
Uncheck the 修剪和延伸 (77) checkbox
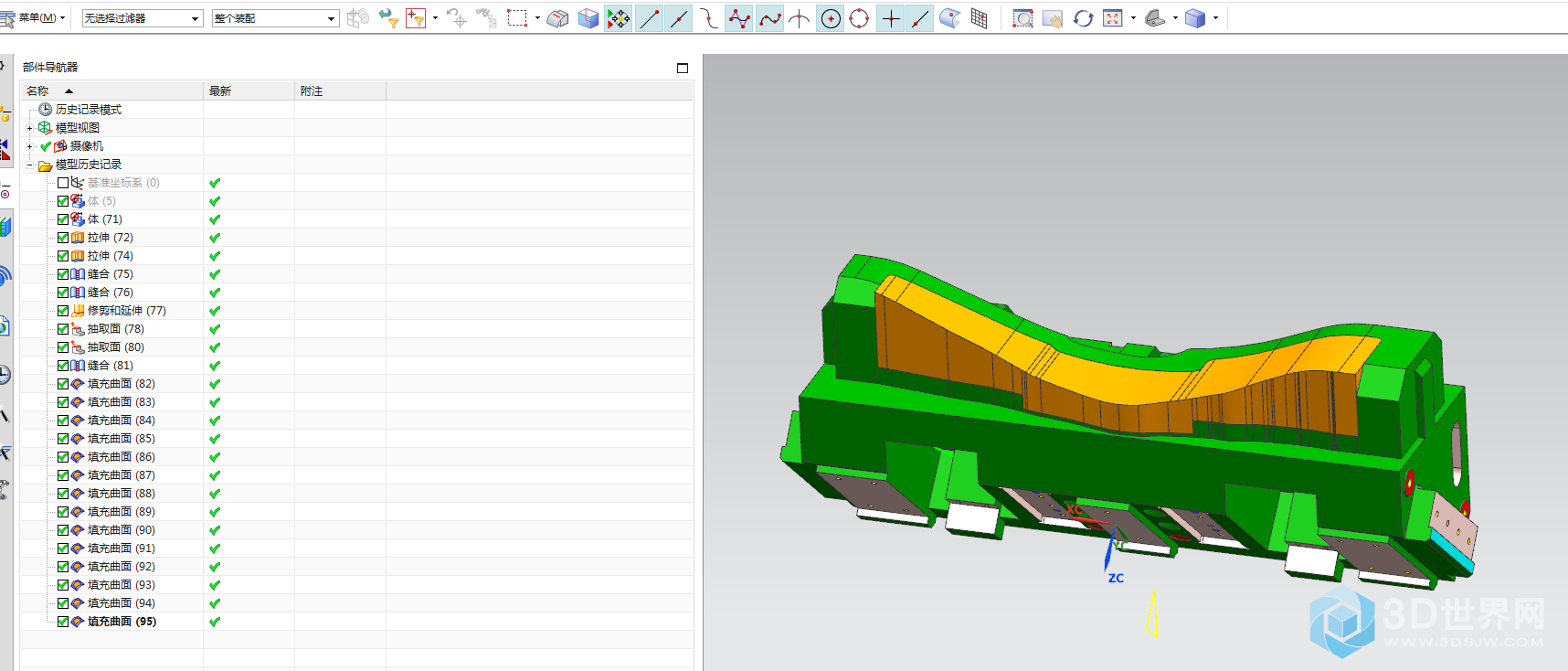click(63, 311)
